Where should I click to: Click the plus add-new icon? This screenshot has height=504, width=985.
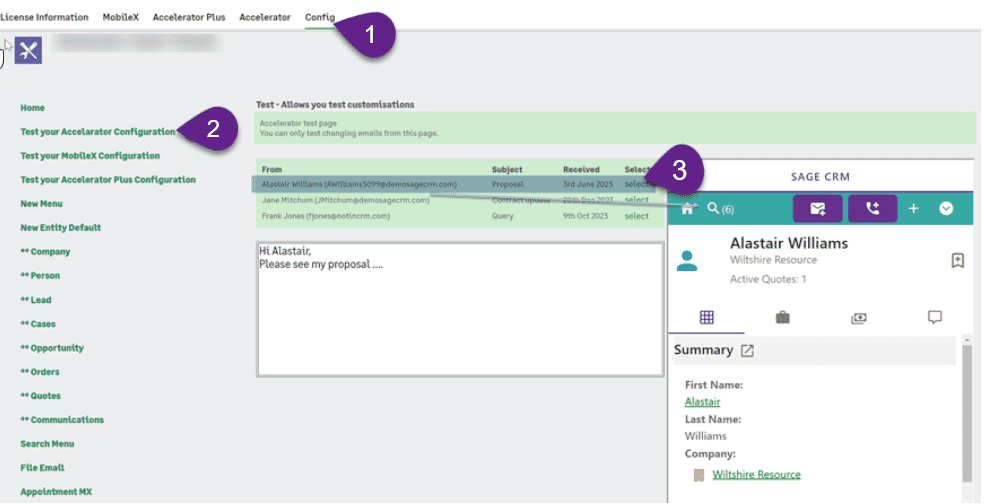pyautogui.click(x=913, y=209)
